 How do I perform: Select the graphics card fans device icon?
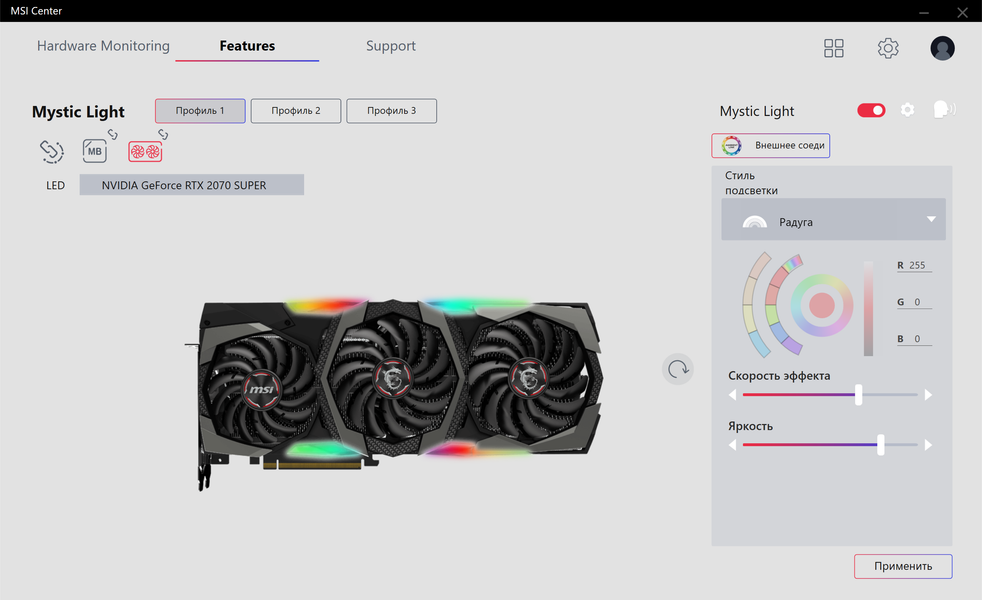(x=145, y=152)
